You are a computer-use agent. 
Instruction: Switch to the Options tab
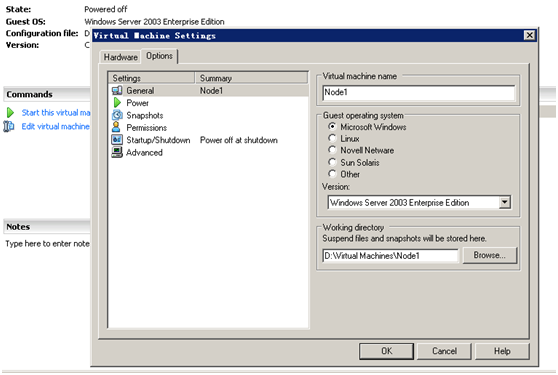[159, 56]
